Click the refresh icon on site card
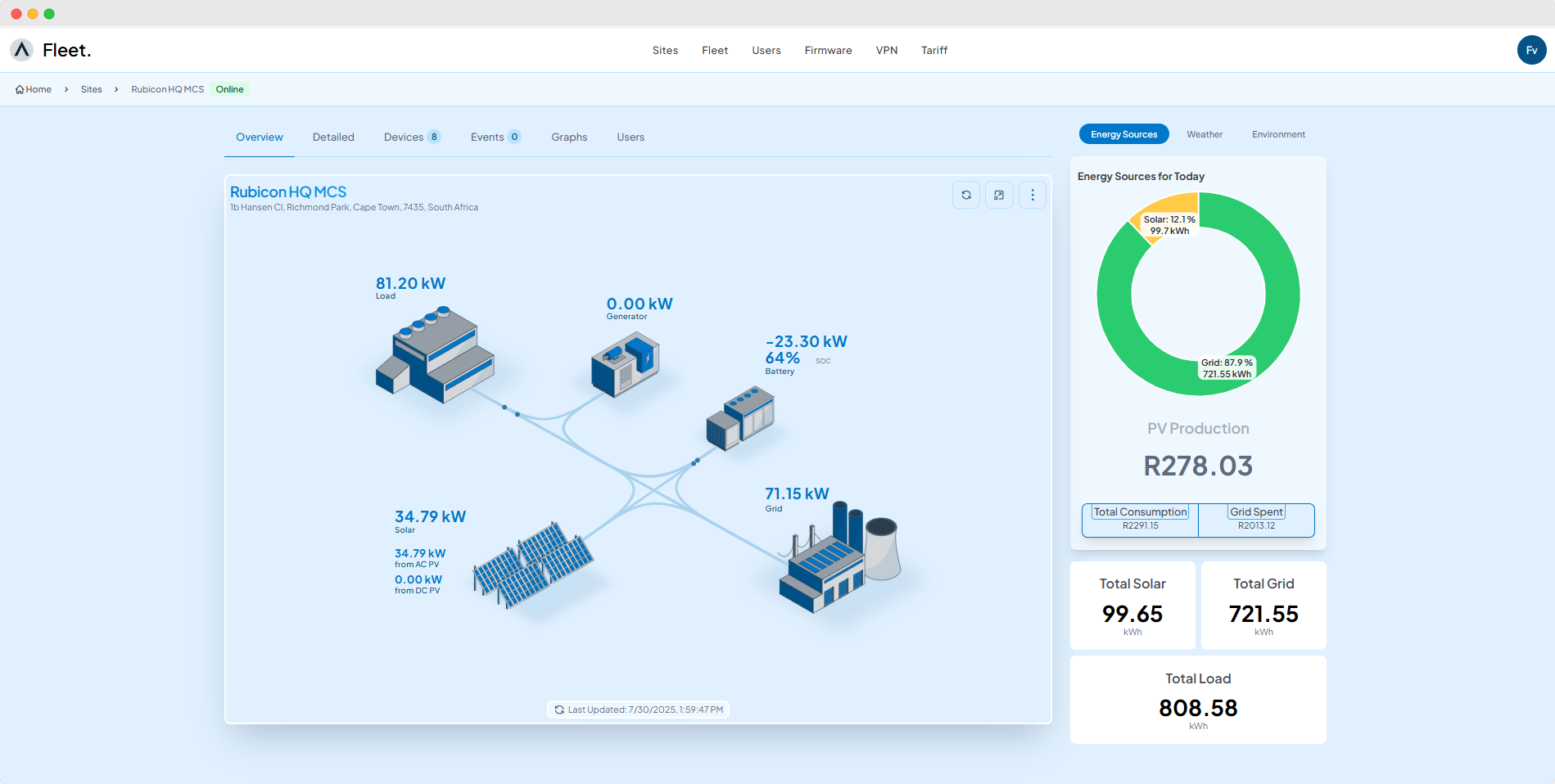 coord(966,195)
